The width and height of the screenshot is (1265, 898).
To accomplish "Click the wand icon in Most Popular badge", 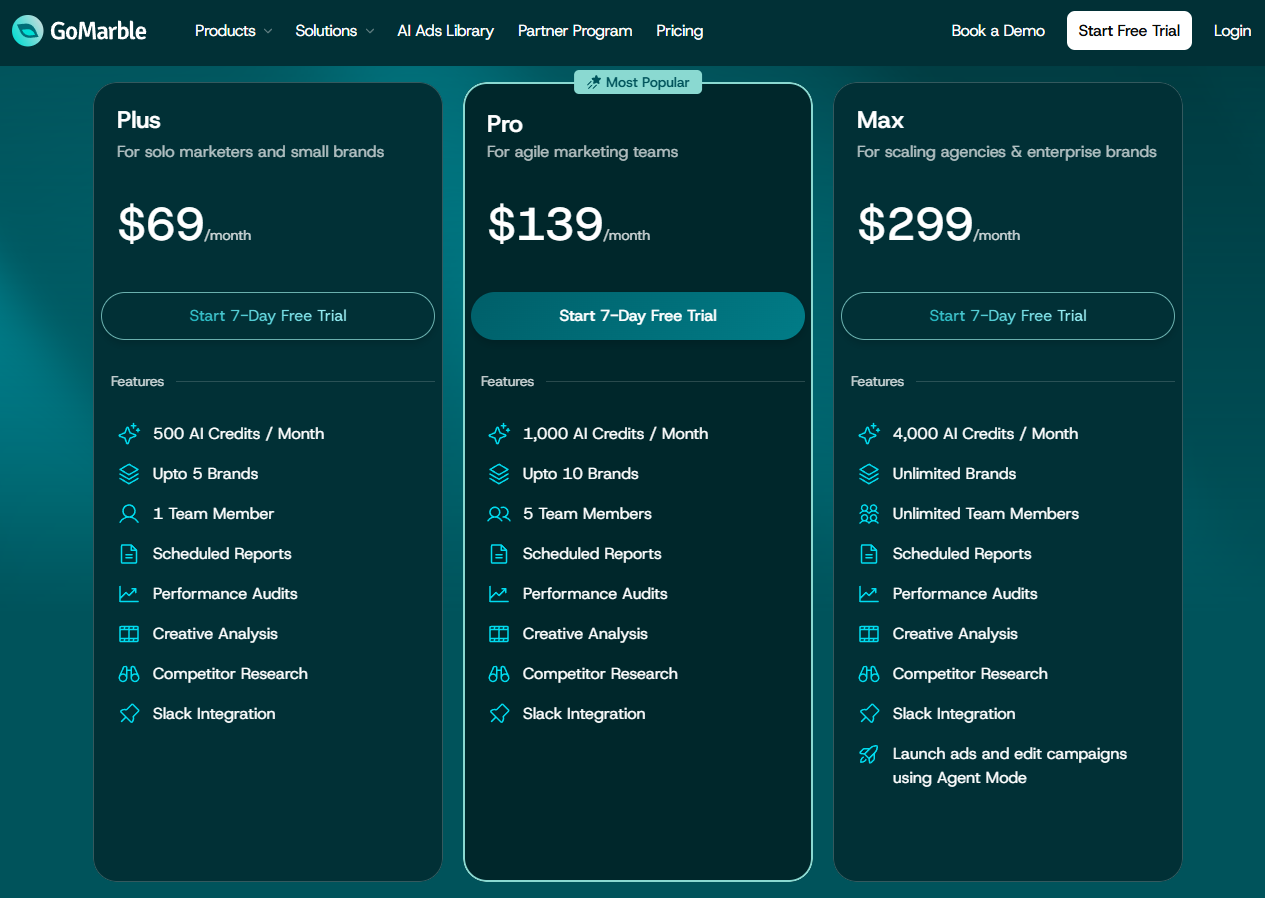I will point(594,82).
